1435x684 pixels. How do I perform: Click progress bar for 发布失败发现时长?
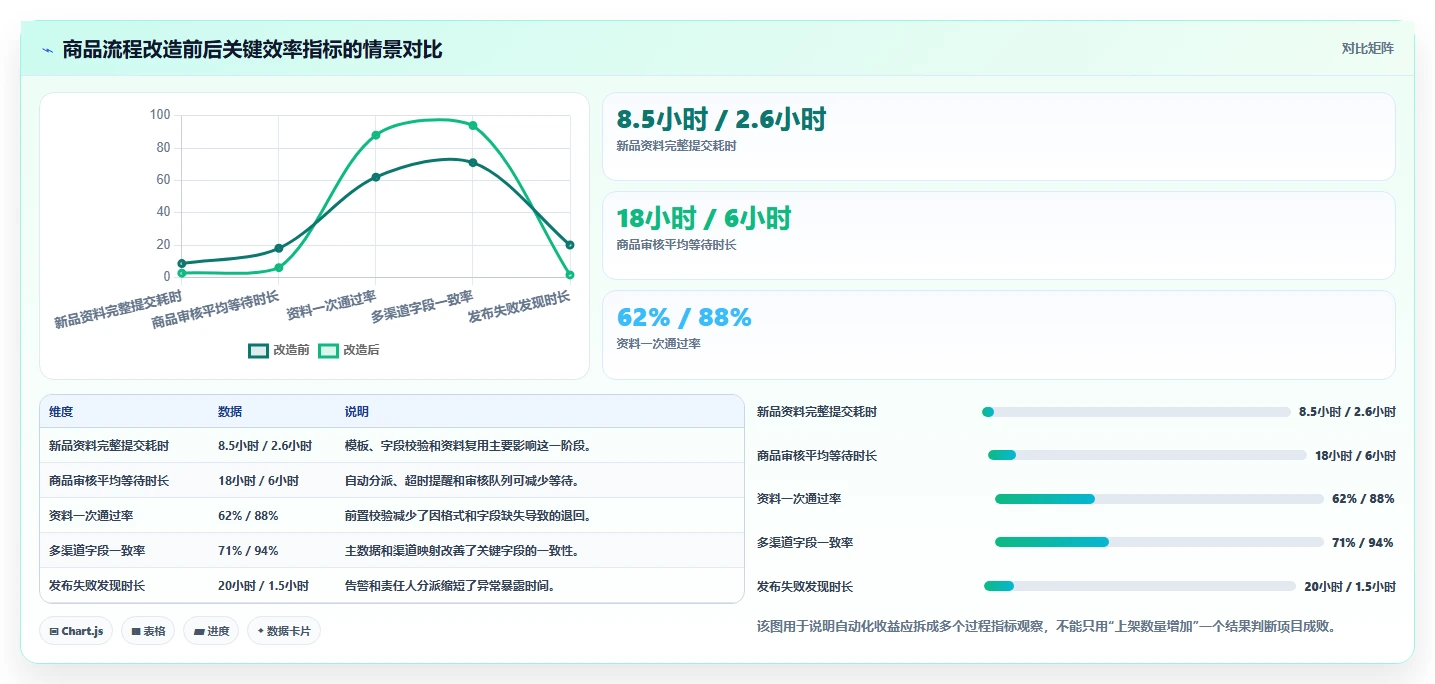pyautogui.click(x=1140, y=586)
